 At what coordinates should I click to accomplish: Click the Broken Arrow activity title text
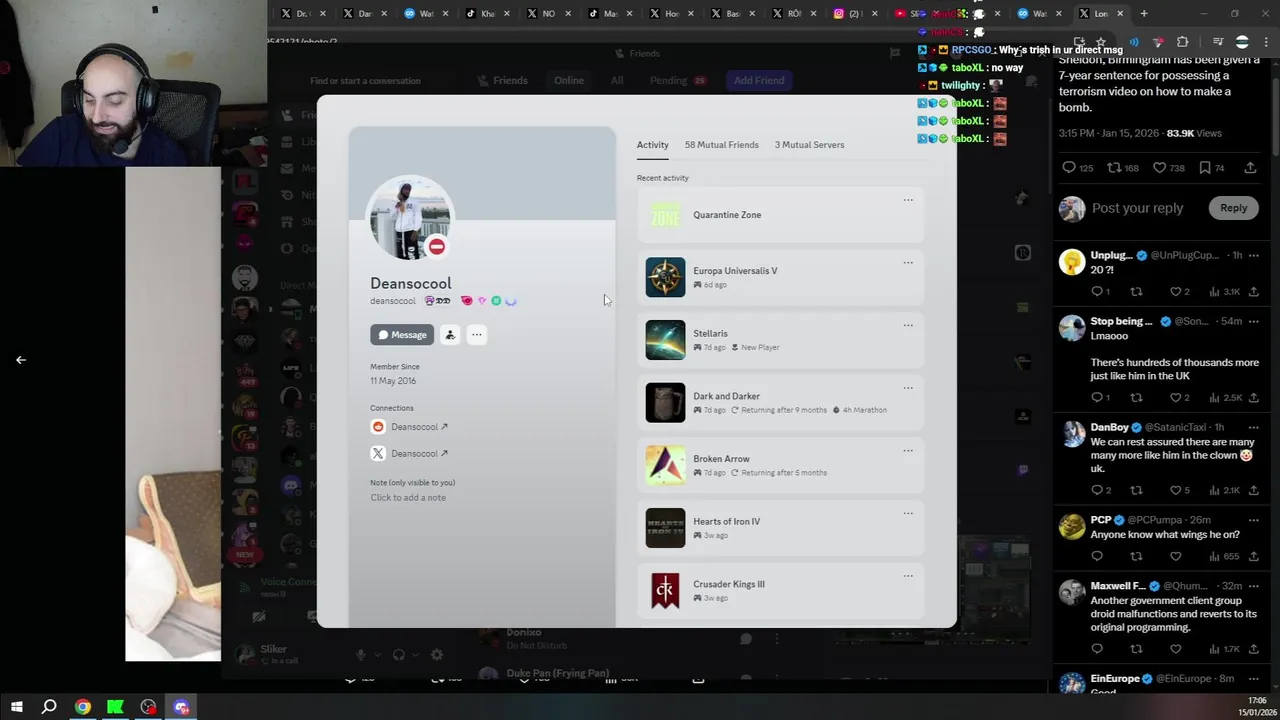(x=721, y=459)
